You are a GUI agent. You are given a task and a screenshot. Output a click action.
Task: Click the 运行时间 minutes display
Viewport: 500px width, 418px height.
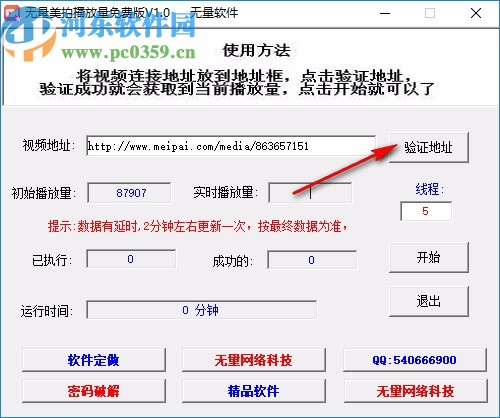[202, 310]
